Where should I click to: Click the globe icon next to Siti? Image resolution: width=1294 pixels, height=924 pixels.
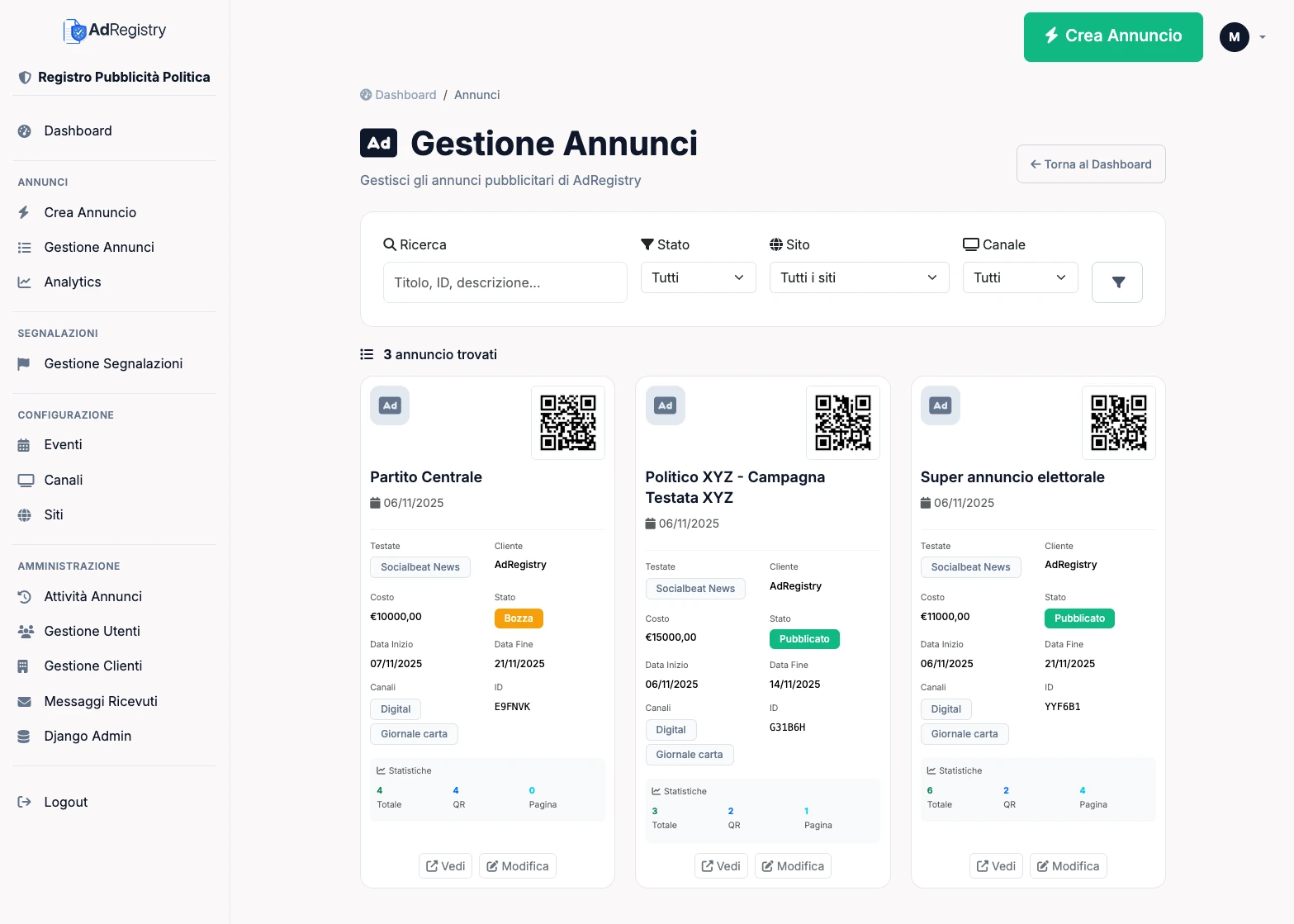pos(25,514)
